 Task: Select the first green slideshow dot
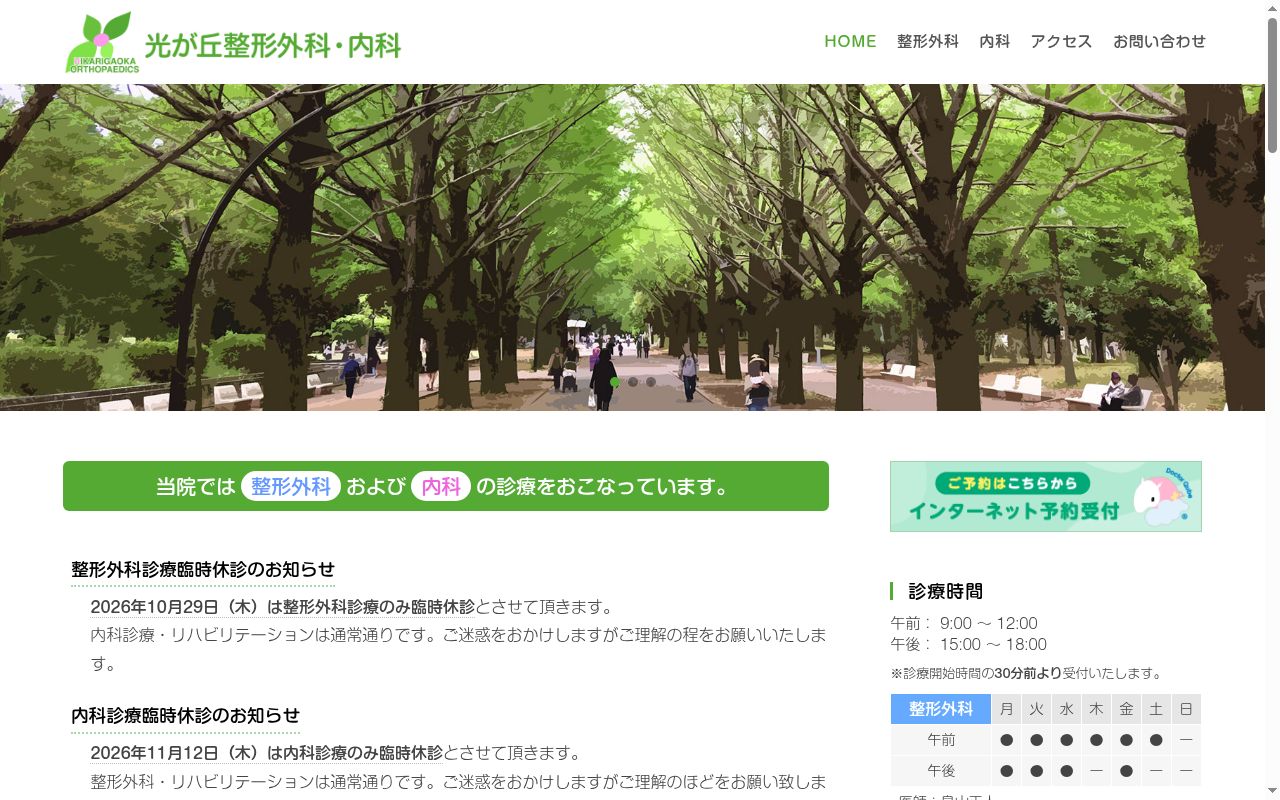tap(615, 382)
